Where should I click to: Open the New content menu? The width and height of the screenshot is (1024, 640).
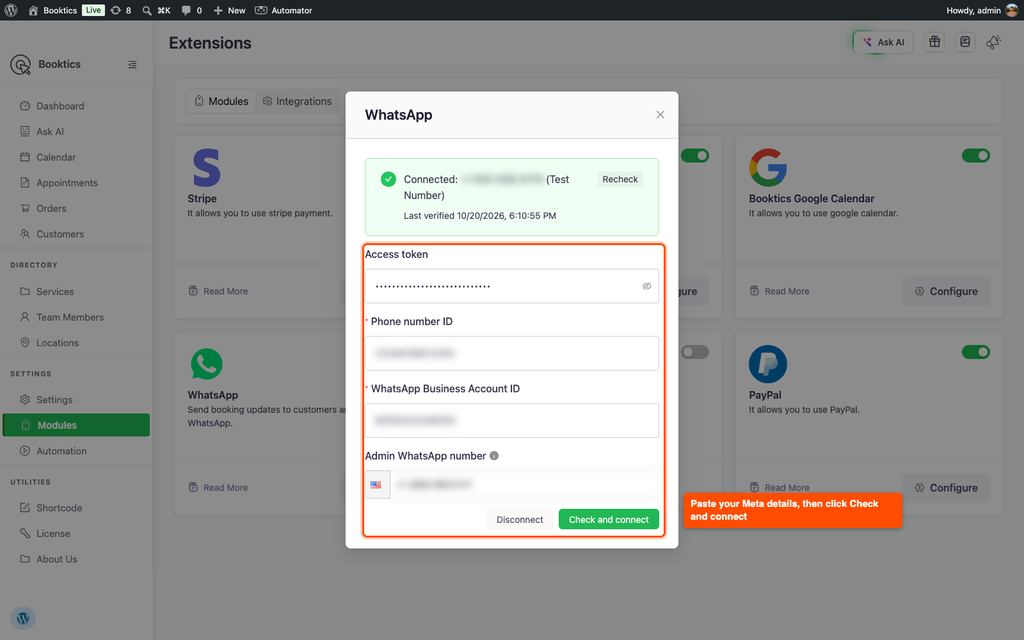point(229,10)
